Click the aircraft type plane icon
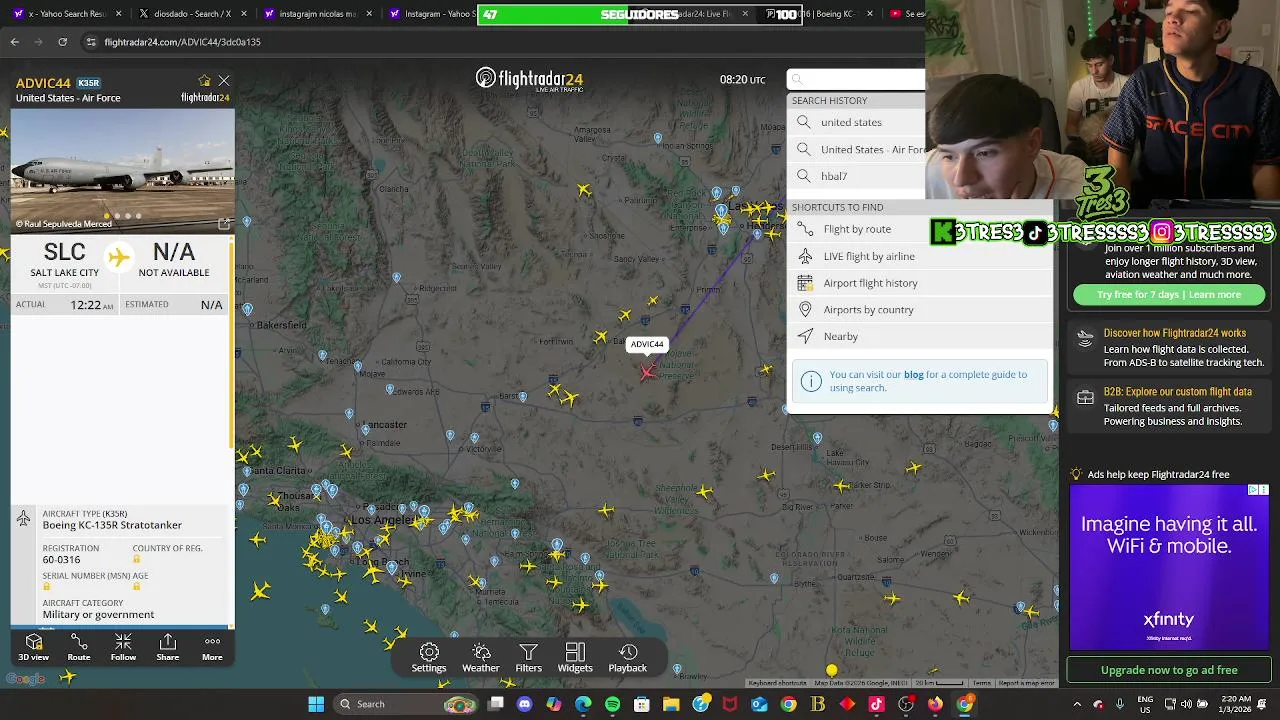 click(x=23, y=518)
